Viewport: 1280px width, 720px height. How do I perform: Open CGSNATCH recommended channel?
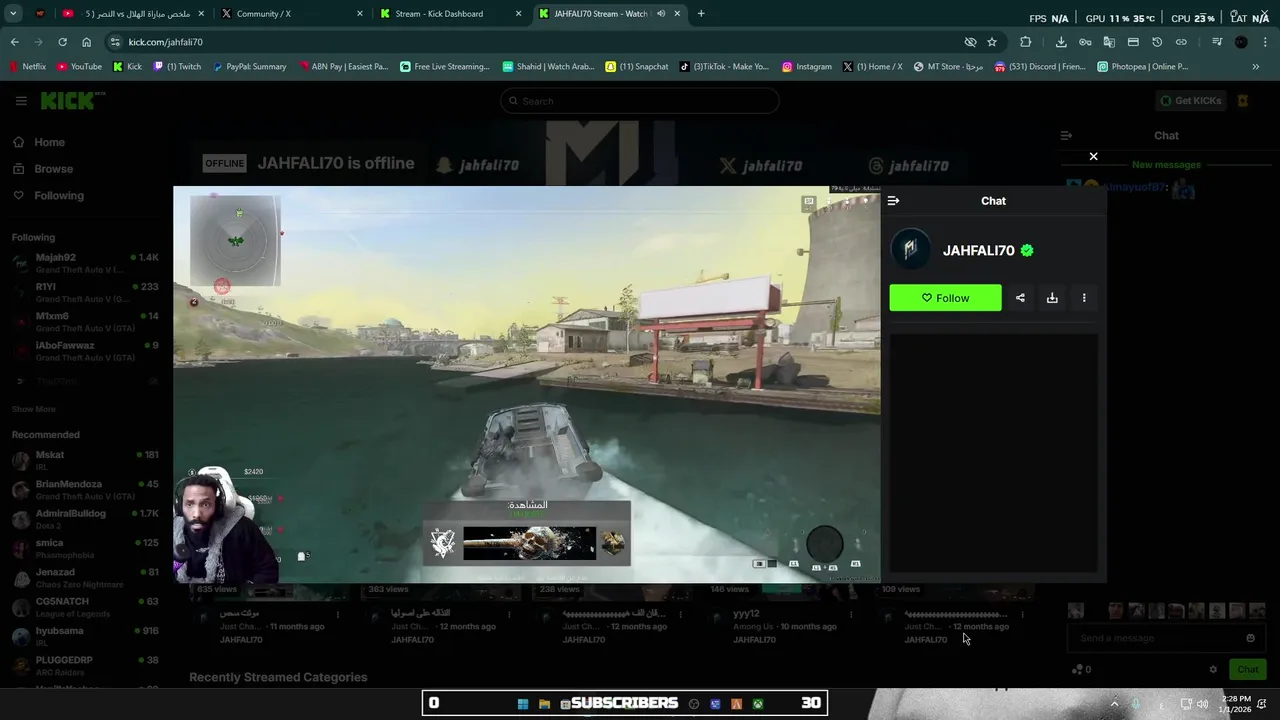pyautogui.click(x=85, y=607)
